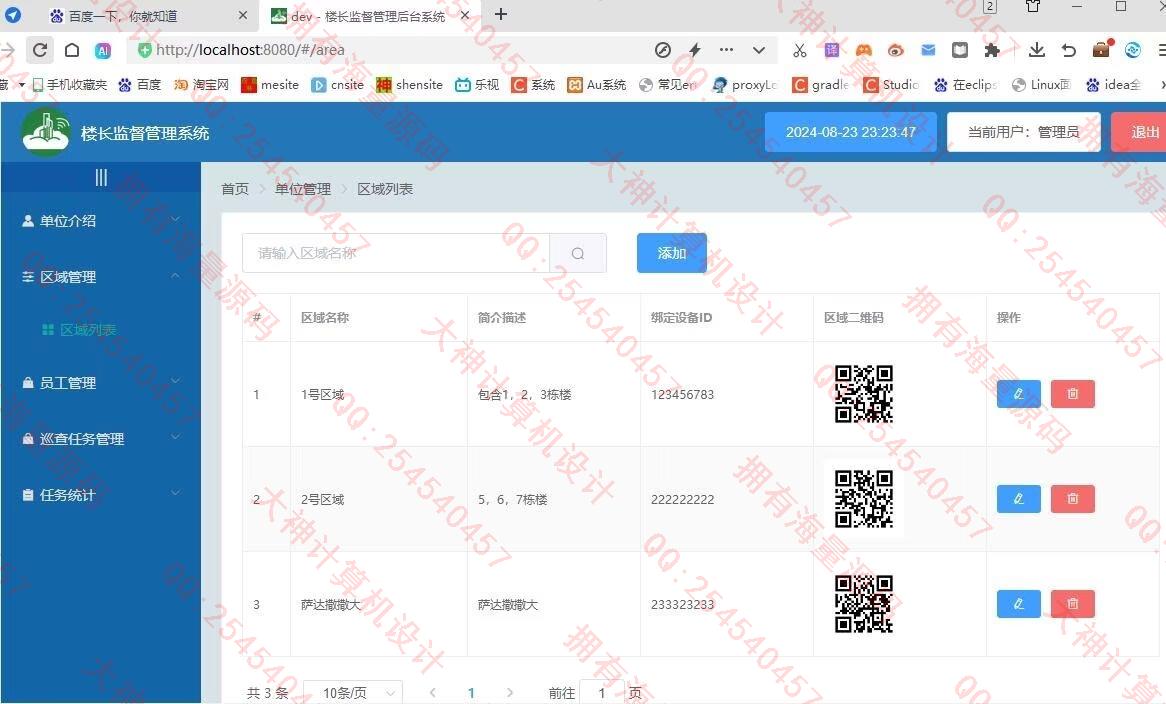Click the browser home icon
Image resolution: width=1166 pixels, height=704 pixels.
pos(72,50)
